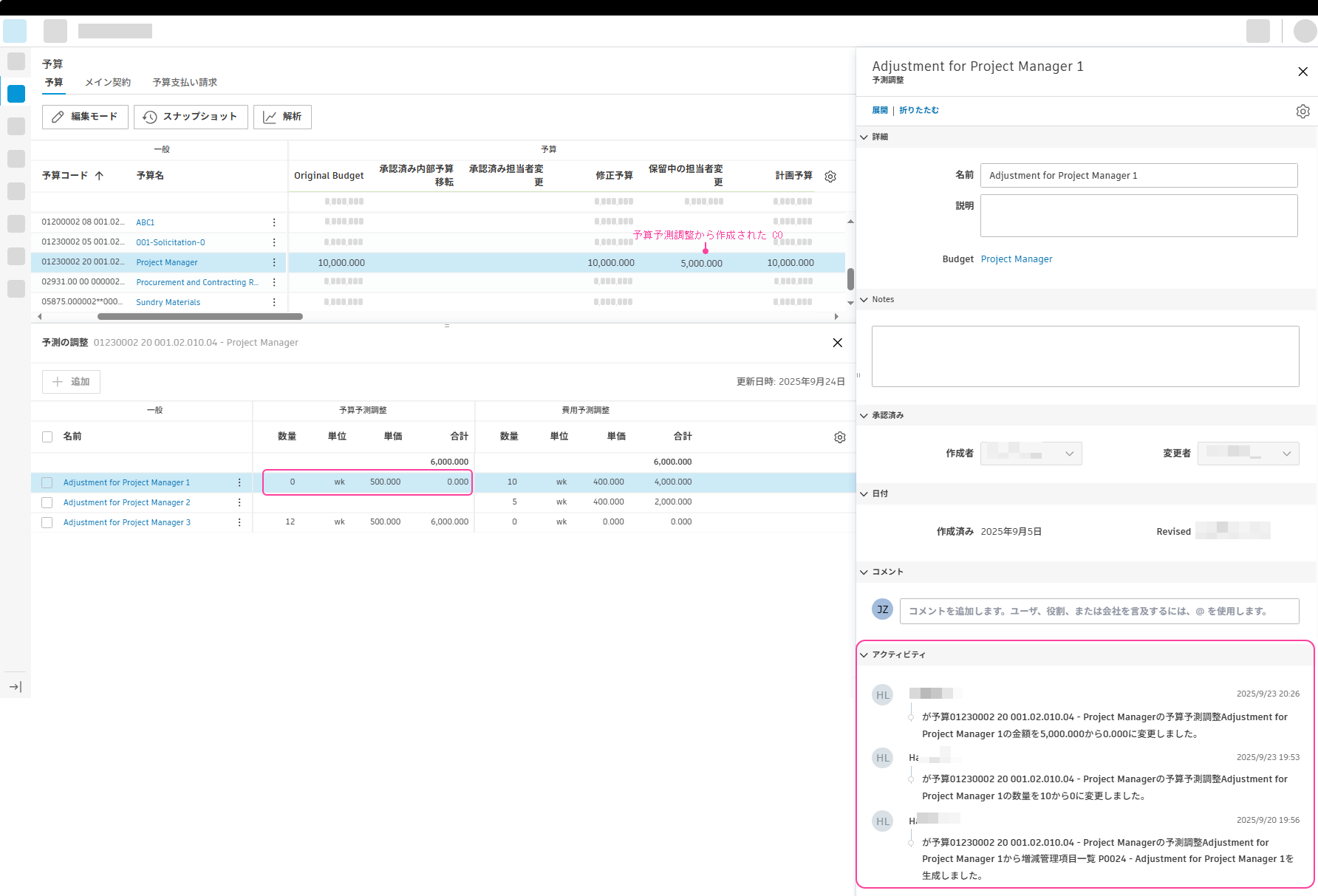The width and height of the screenshot is (1318, 896).
Task: Open the forecast adjustment table settings gear
Action: click(840, 437)
